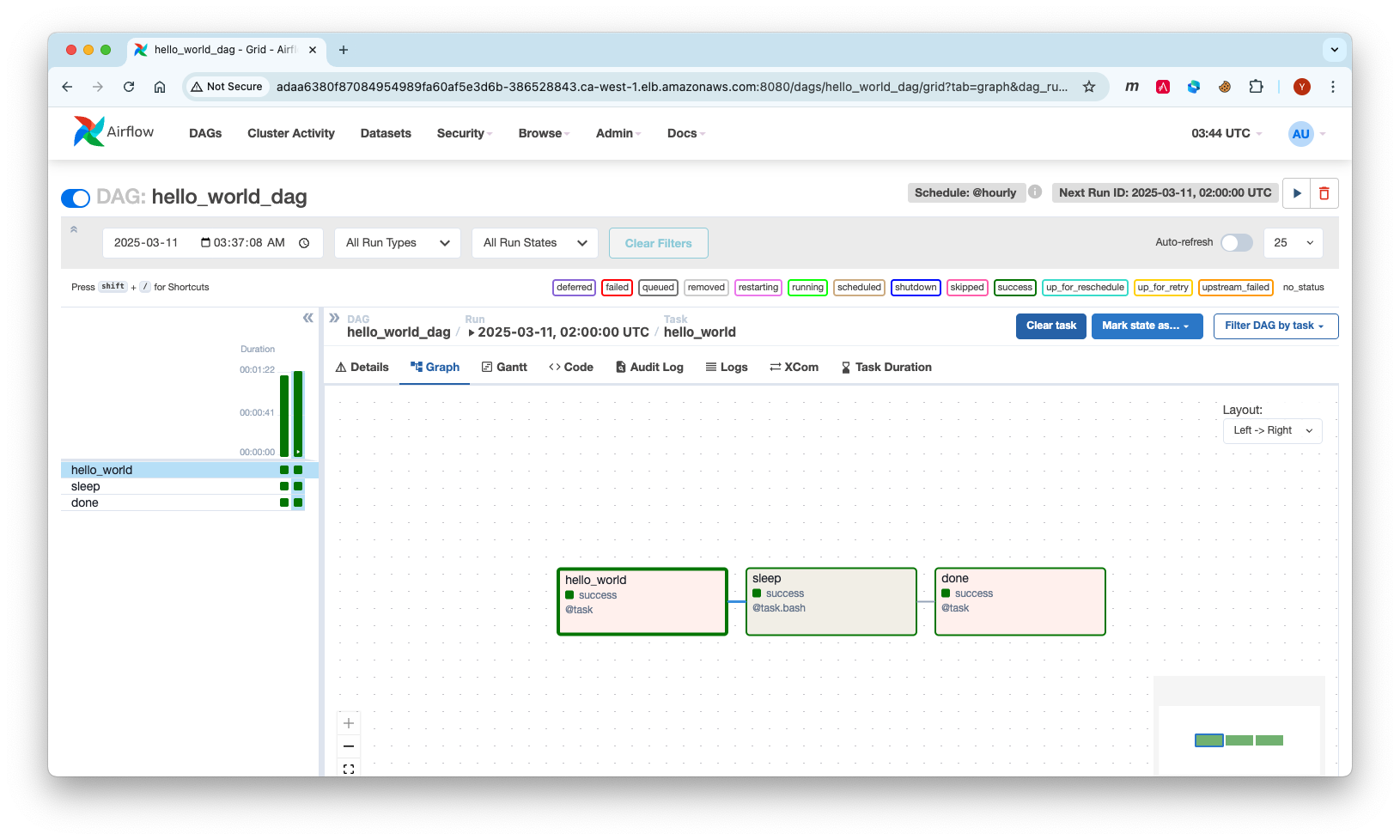Open Filter DAG by task dropdown

click(x=1275, y=326)
